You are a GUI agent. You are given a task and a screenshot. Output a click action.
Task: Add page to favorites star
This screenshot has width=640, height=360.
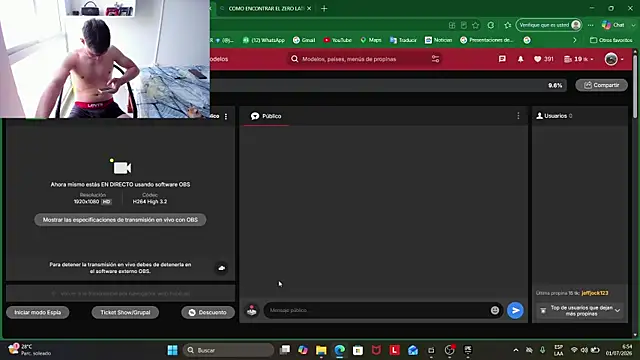[476, 25]
